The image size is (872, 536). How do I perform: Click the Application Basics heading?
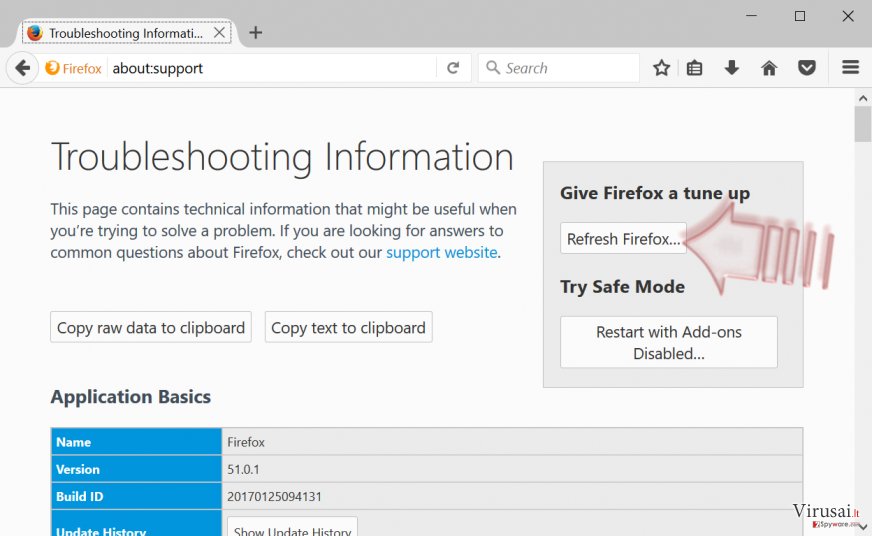click(x=131, y=396)
